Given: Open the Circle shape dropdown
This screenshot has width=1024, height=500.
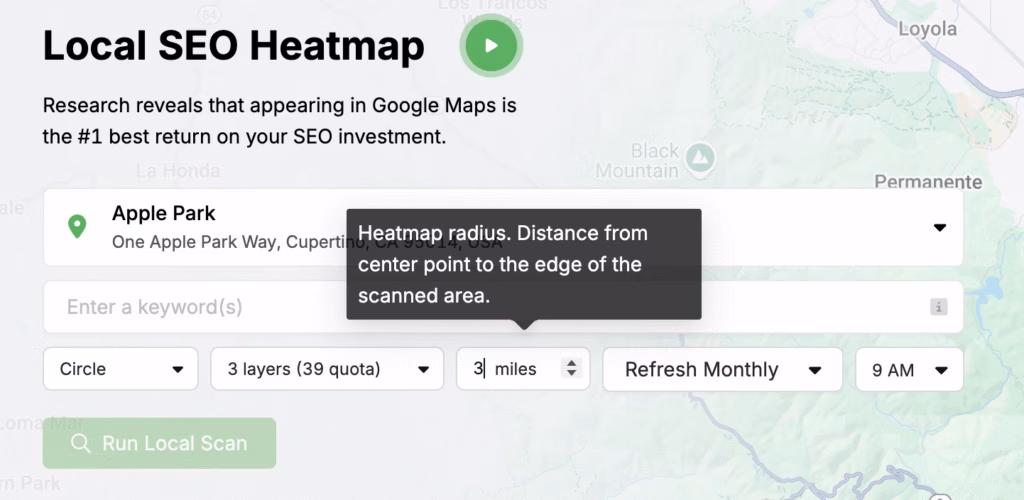Looking at the screenshot, I should click(121, 369).
